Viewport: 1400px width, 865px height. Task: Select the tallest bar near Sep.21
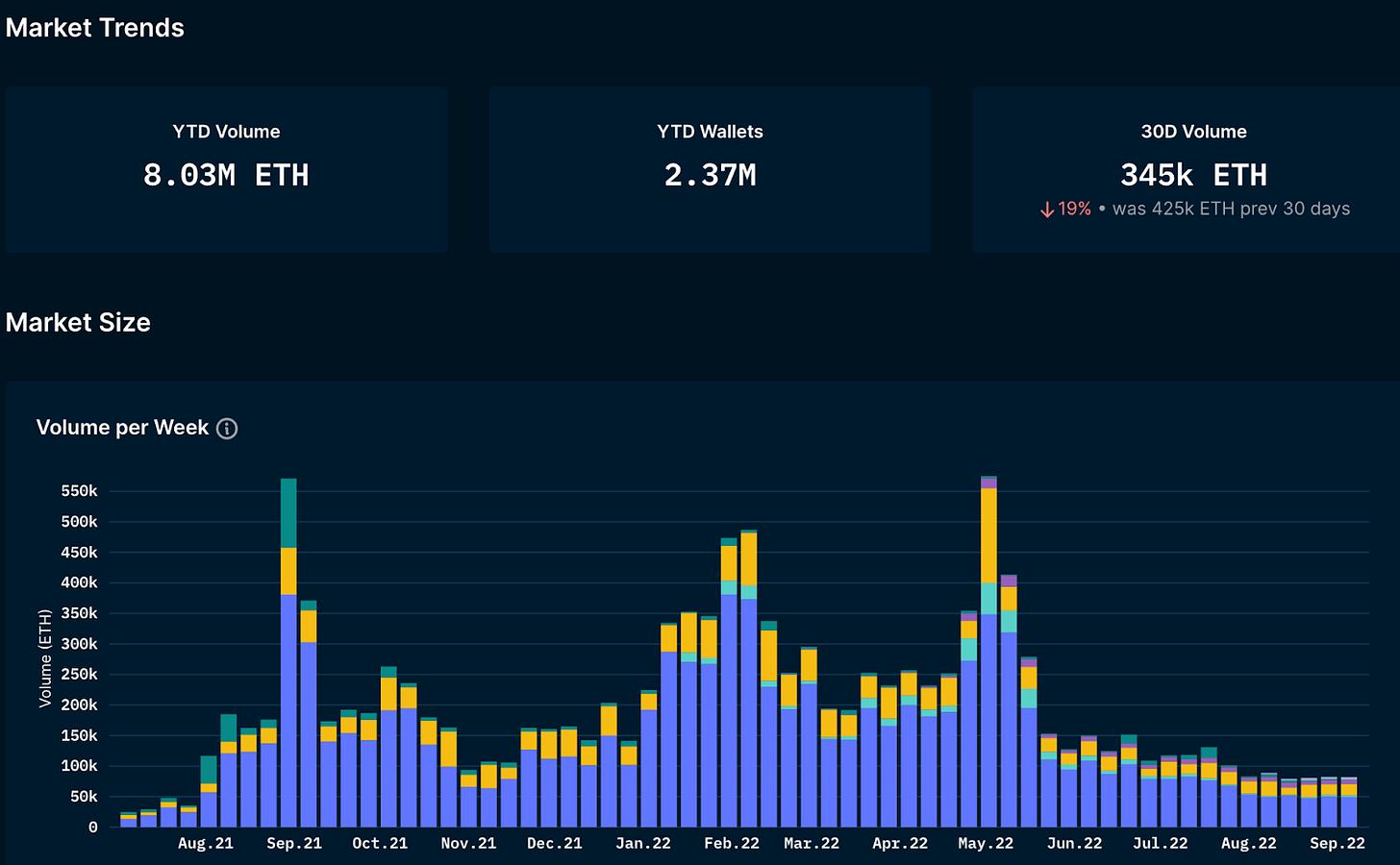point(288,653)
